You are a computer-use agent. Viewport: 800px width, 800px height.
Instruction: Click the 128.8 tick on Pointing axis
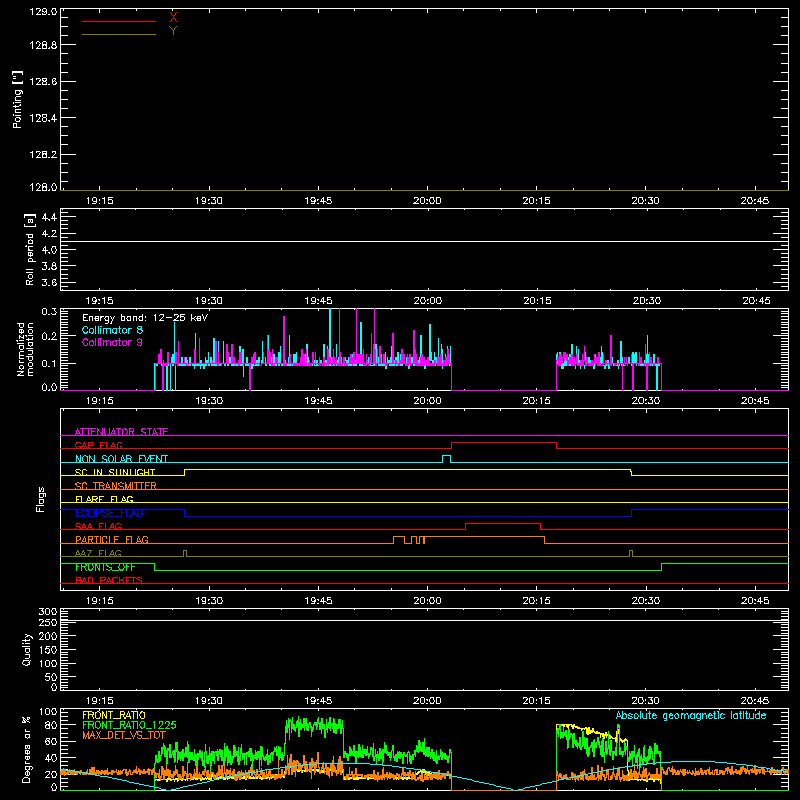(43, 45)
